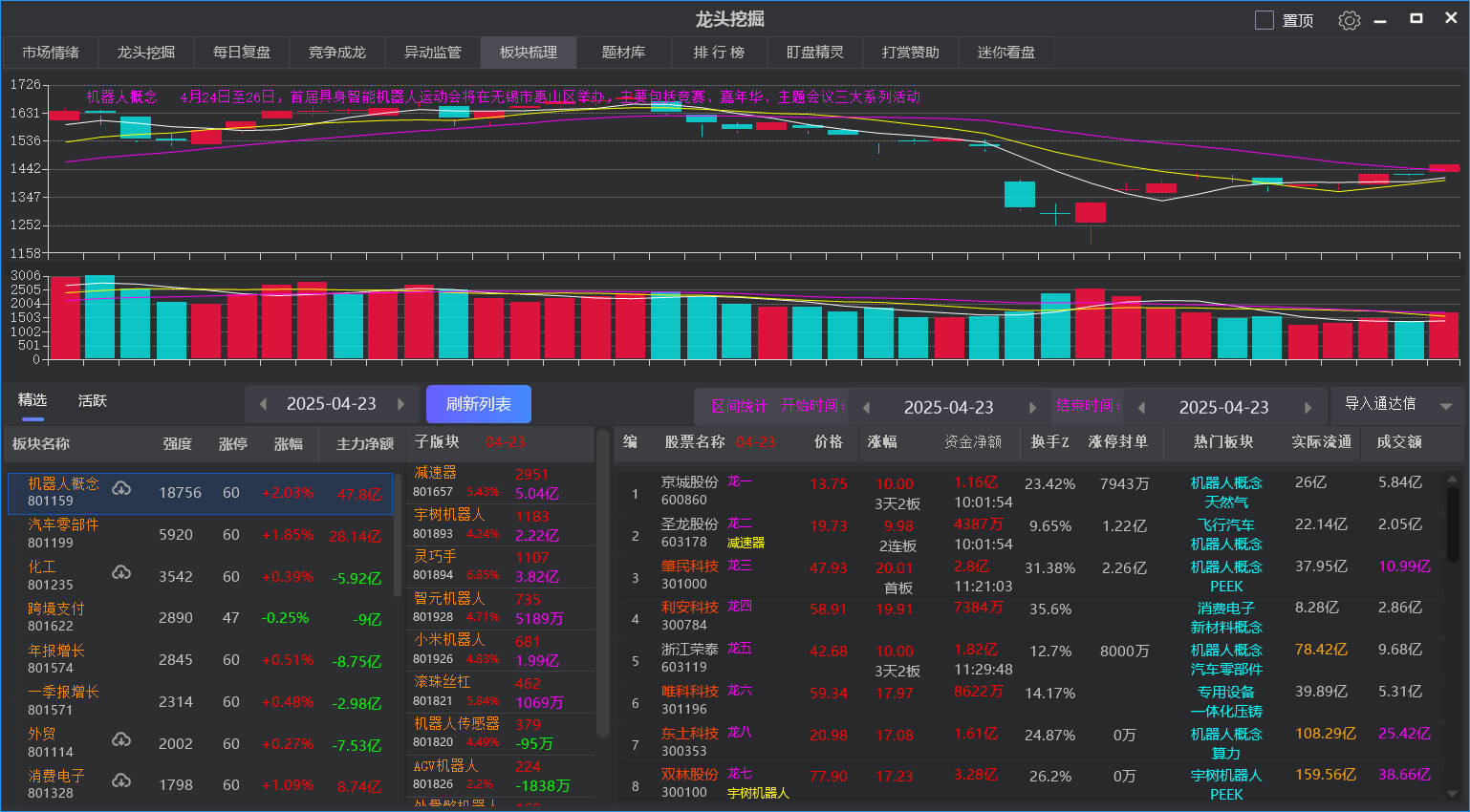Sort stocks by 涨停封单 column header
1470x812 pixels.
click(x=1118, y=441)
